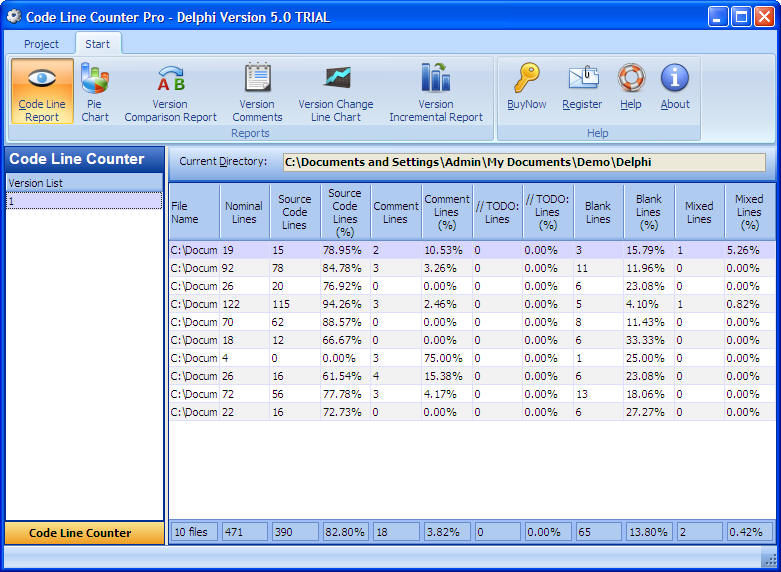Sort by Nominal Lines column header
The width and height of the screenshot is (781, 572).
tap(244, 212)
